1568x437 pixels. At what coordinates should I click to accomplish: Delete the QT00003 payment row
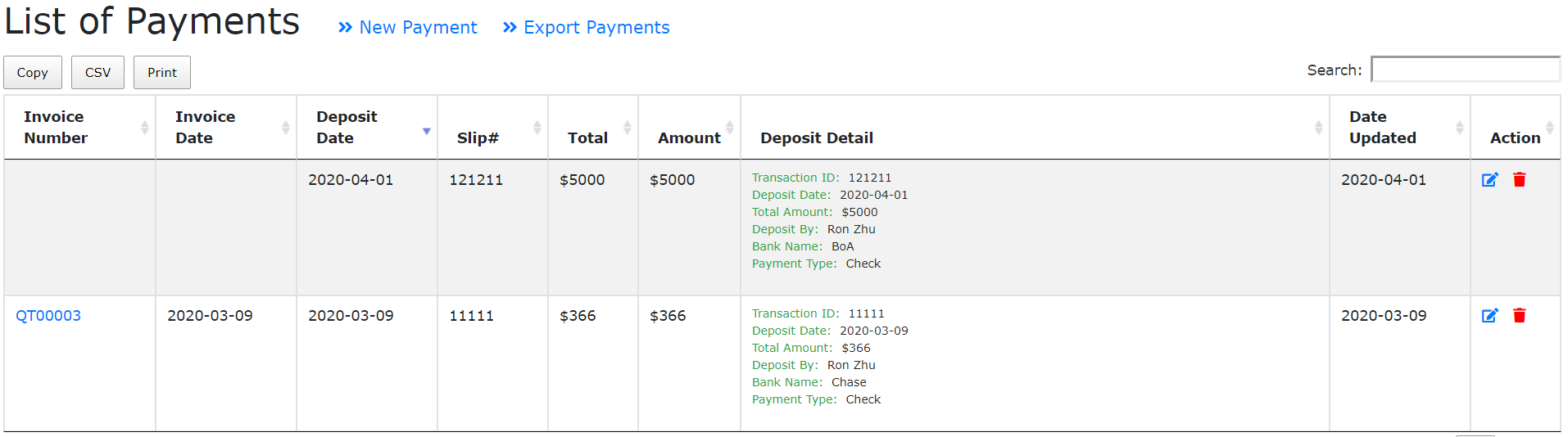[x=1519, y=316]
